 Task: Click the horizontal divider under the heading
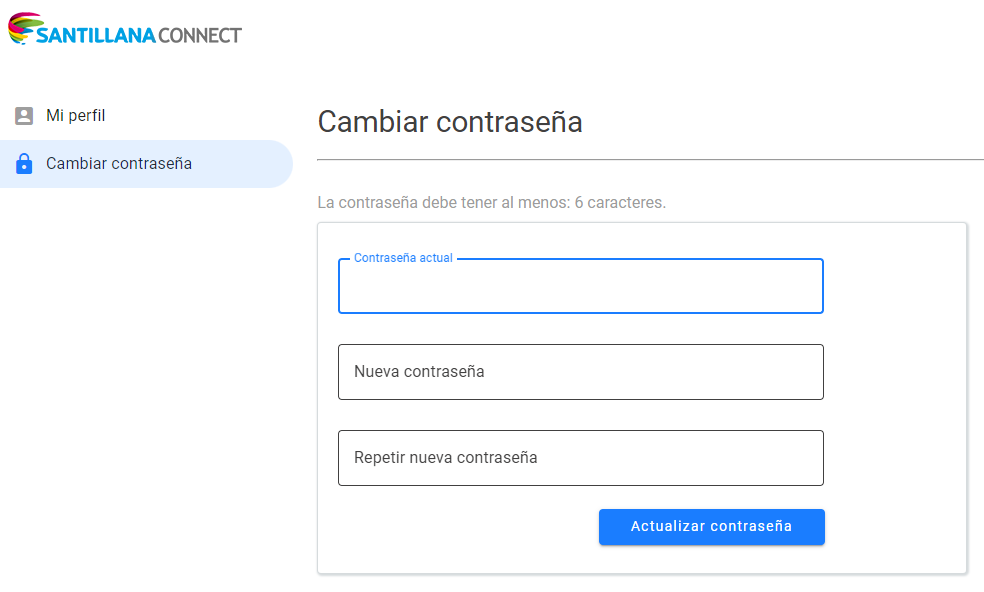(650, 159)
